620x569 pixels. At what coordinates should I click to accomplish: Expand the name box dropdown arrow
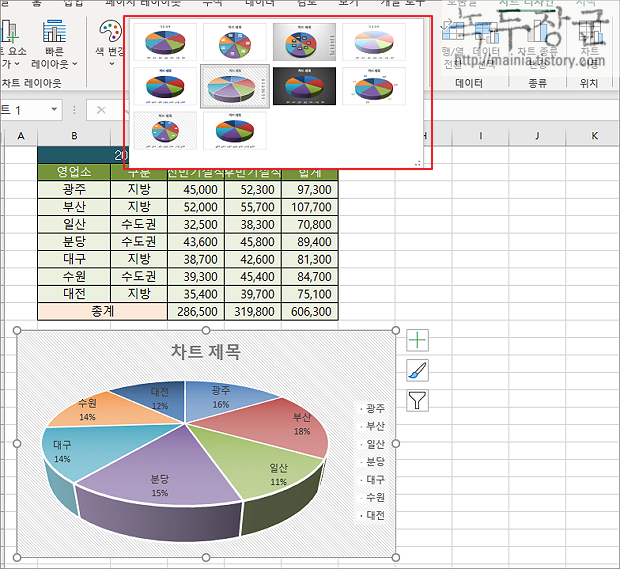pos(54,109)
